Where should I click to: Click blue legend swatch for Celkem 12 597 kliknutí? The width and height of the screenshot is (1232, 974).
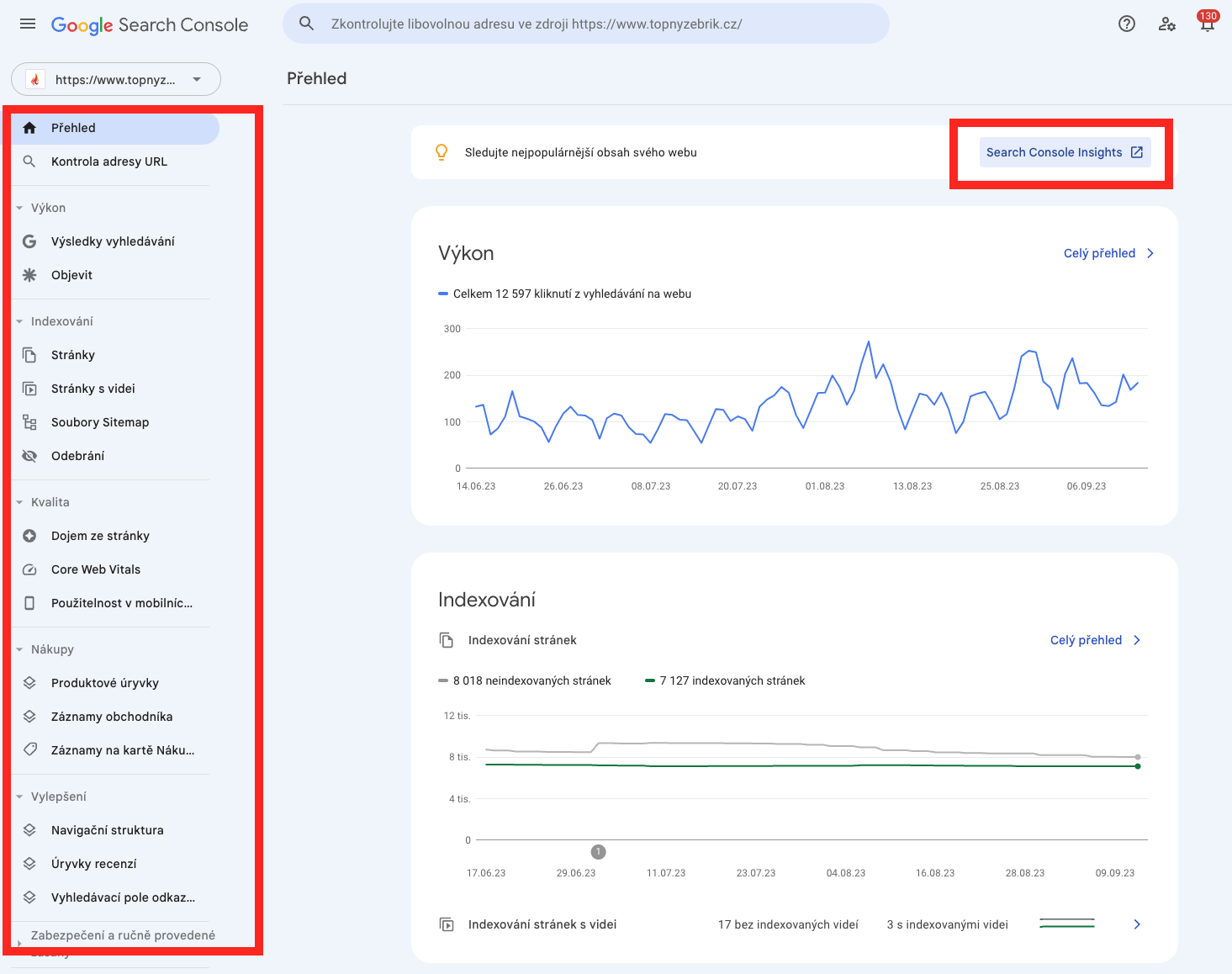point(443,294)
